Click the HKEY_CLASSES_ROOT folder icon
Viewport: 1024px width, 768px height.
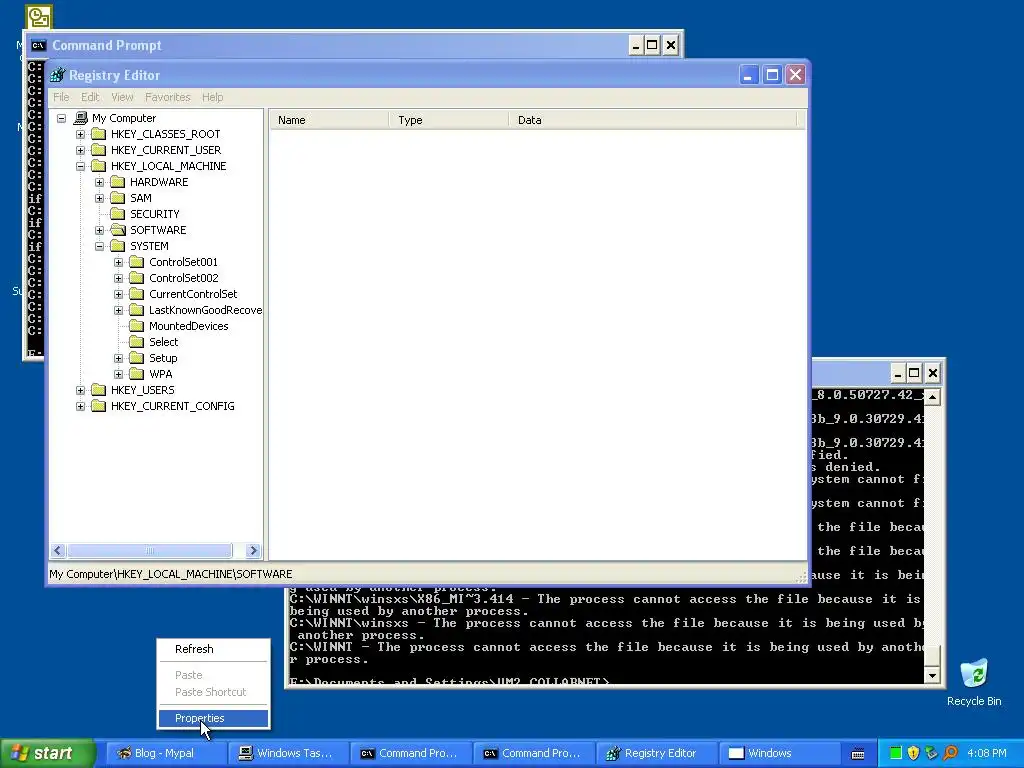[99, 134]
